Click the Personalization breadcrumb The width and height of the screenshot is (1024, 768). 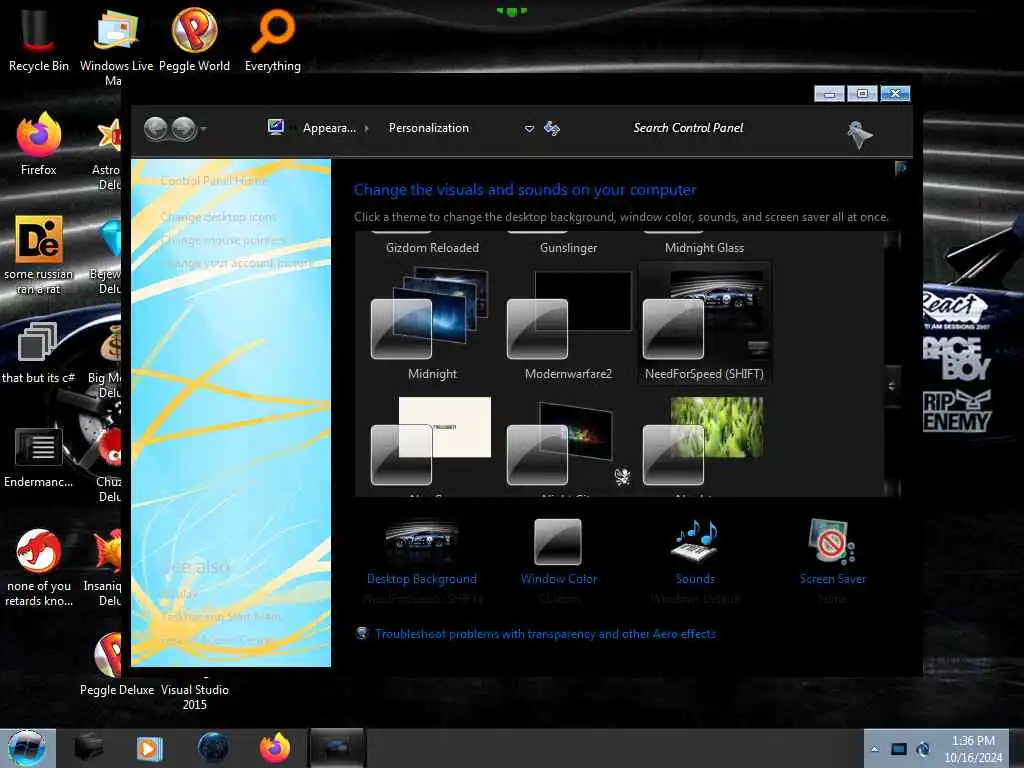pyautogui.click(x=428, y=128)
